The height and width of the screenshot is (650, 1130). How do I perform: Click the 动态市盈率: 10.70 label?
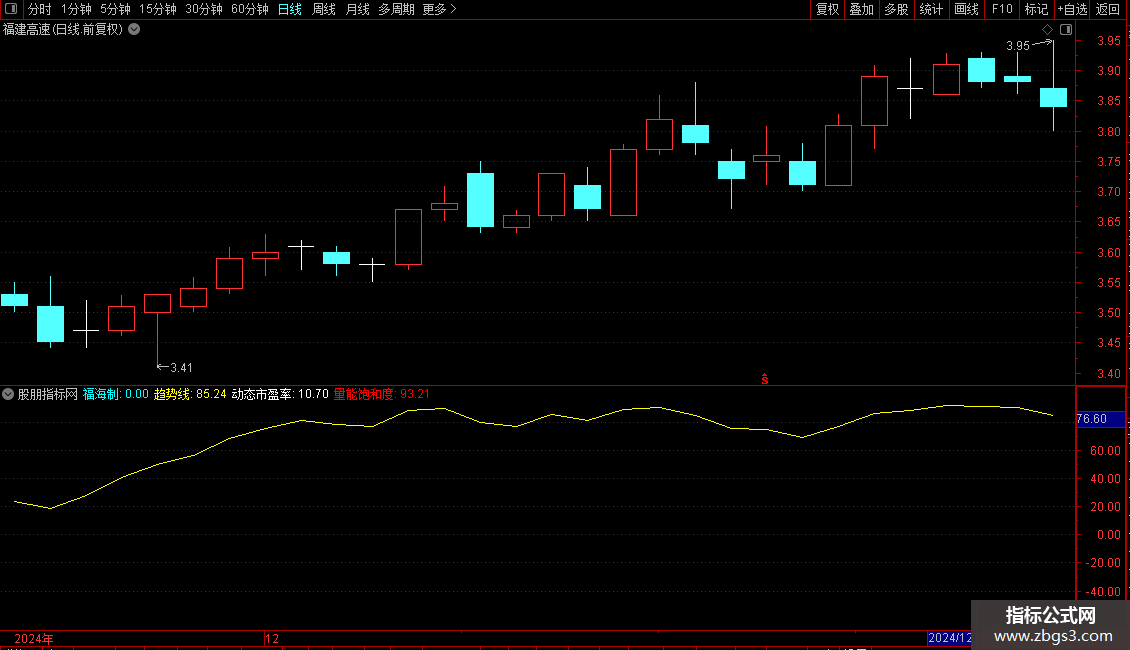click(x=280, y=394)
